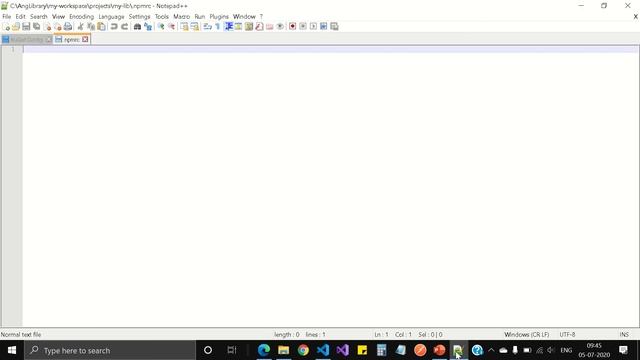Open the user-defined language dialog icon
Viewport: 640px width, 360px height.
tap(238, 27)
